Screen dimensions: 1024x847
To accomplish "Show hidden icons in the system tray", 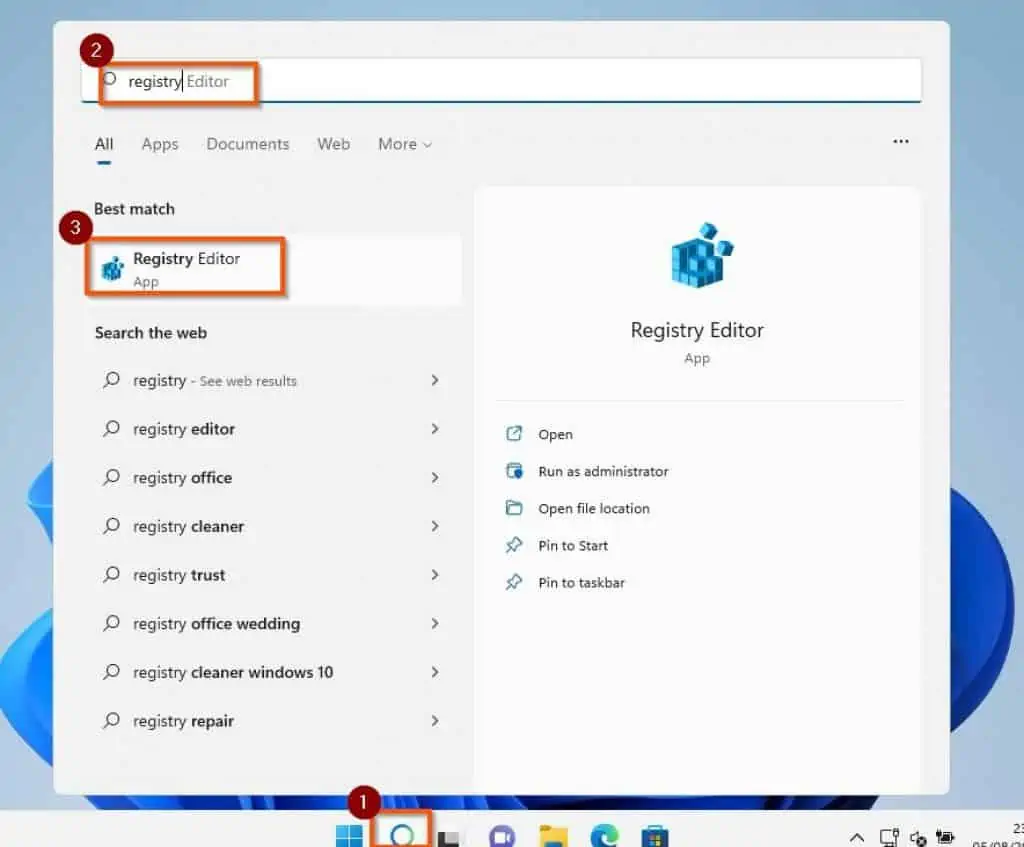I will [856, 838].
